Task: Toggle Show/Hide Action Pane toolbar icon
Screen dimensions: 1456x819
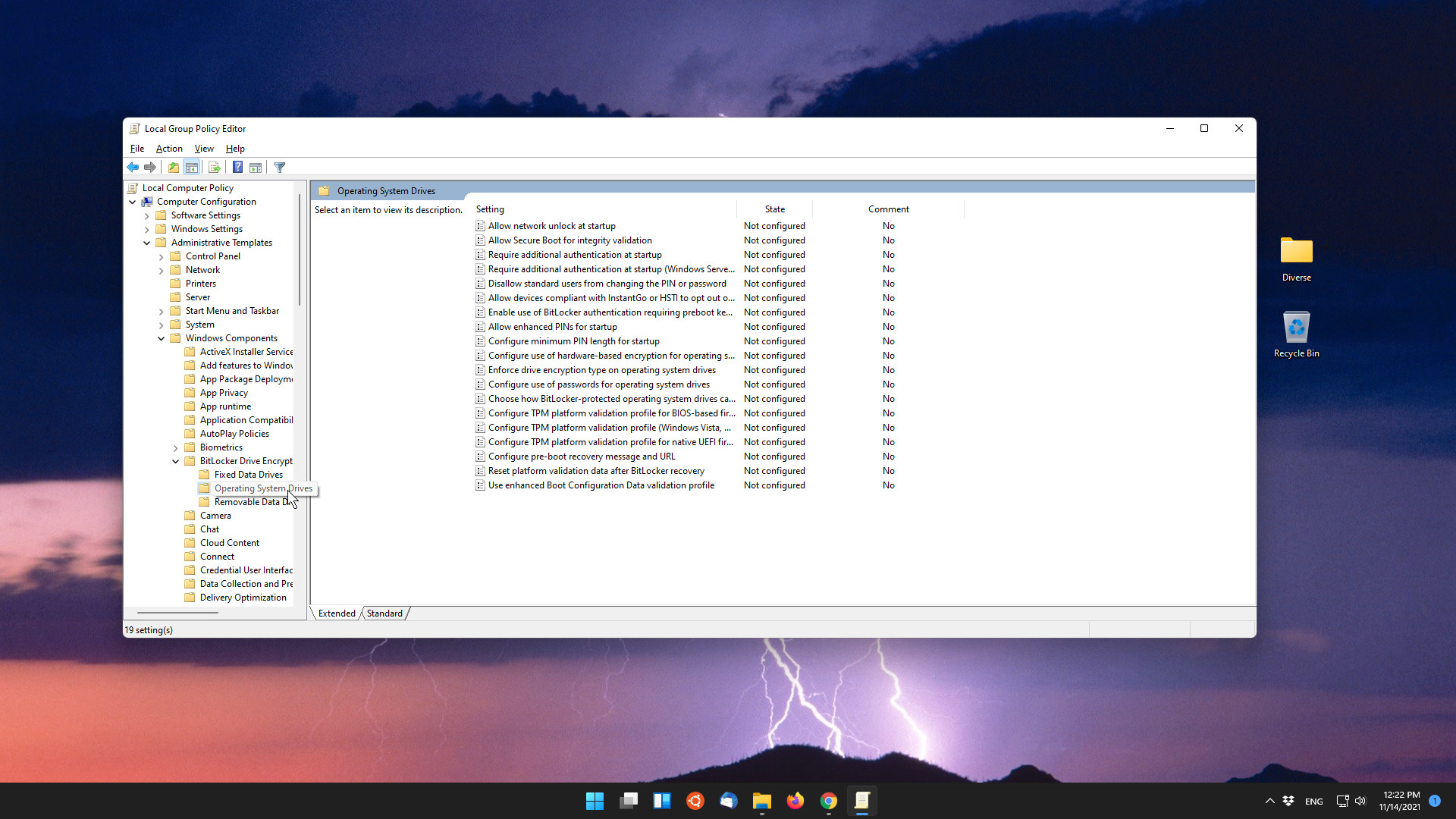Action: 256,168
